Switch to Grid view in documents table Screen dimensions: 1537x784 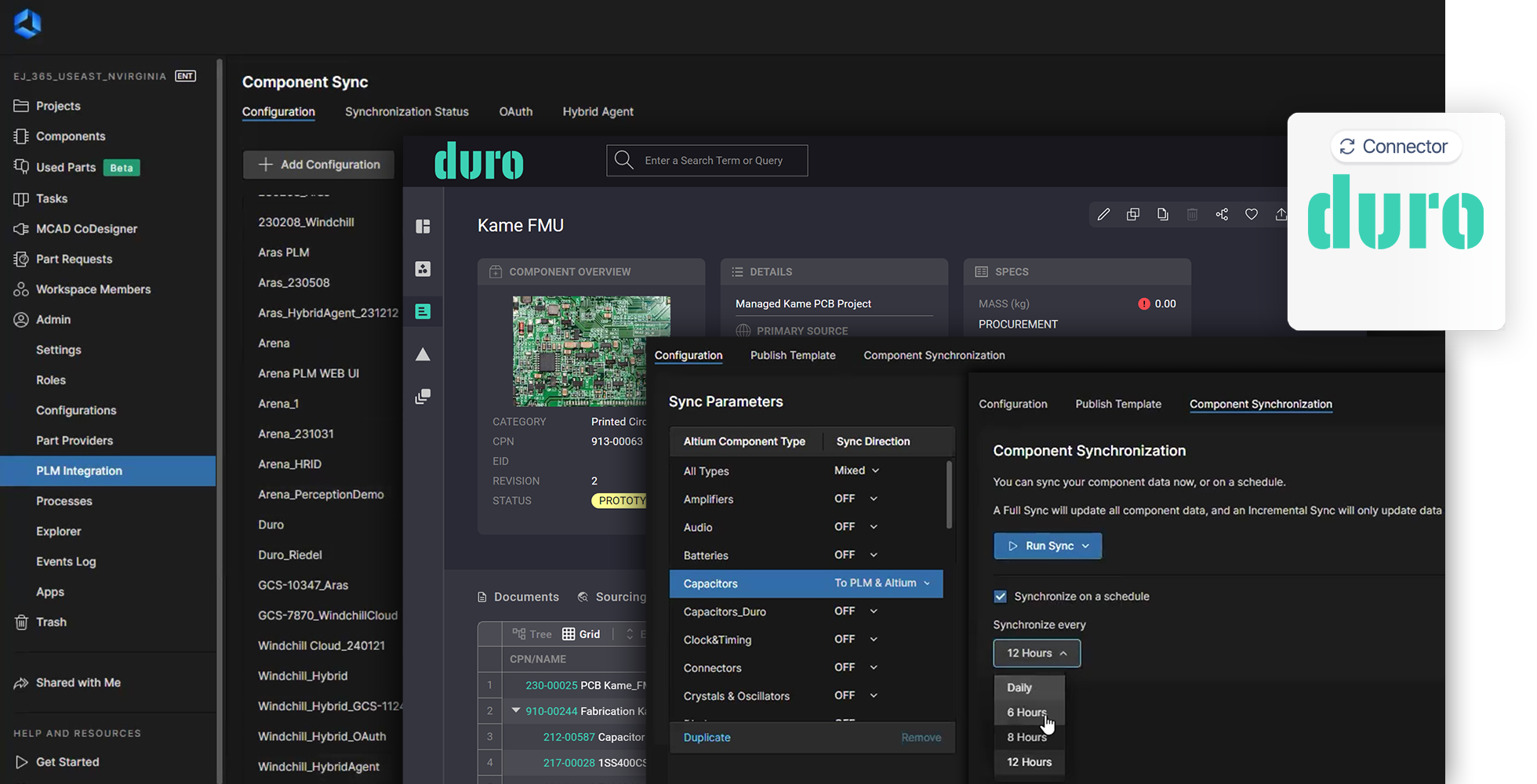click(581, 634)
